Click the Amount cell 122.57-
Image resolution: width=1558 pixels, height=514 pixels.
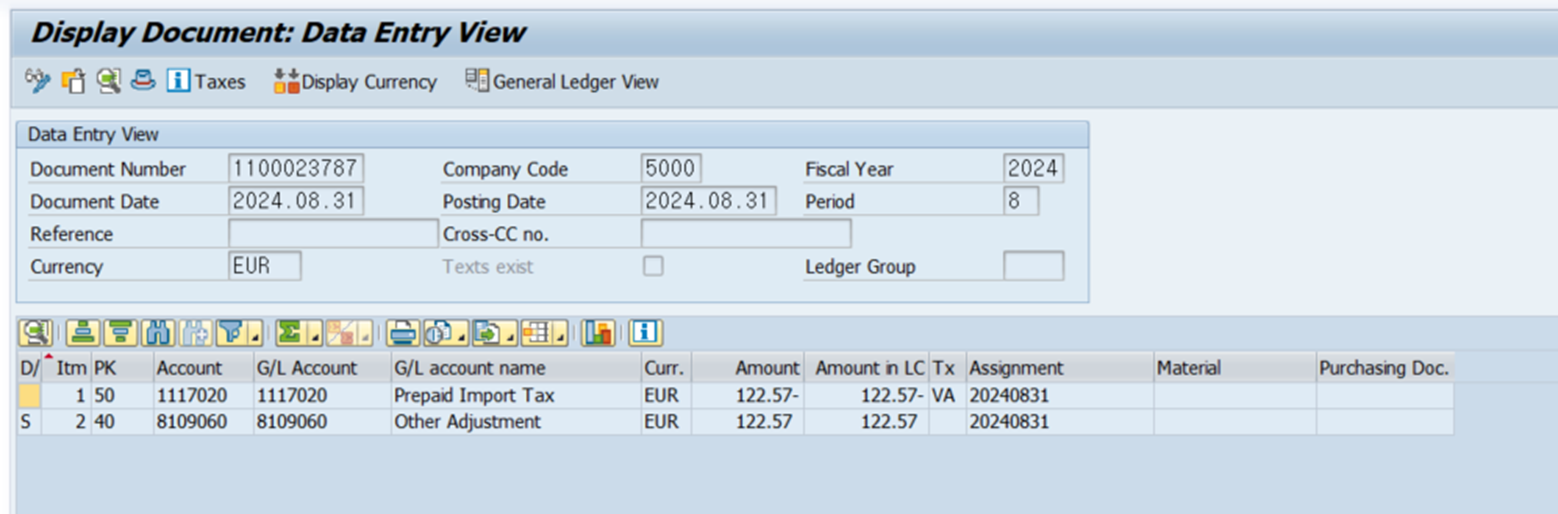click(x=748, y=395)
